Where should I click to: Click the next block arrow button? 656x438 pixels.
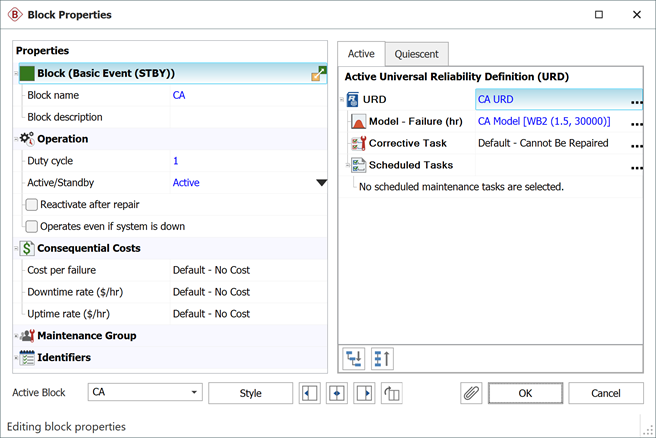click(x=365, y=393)
